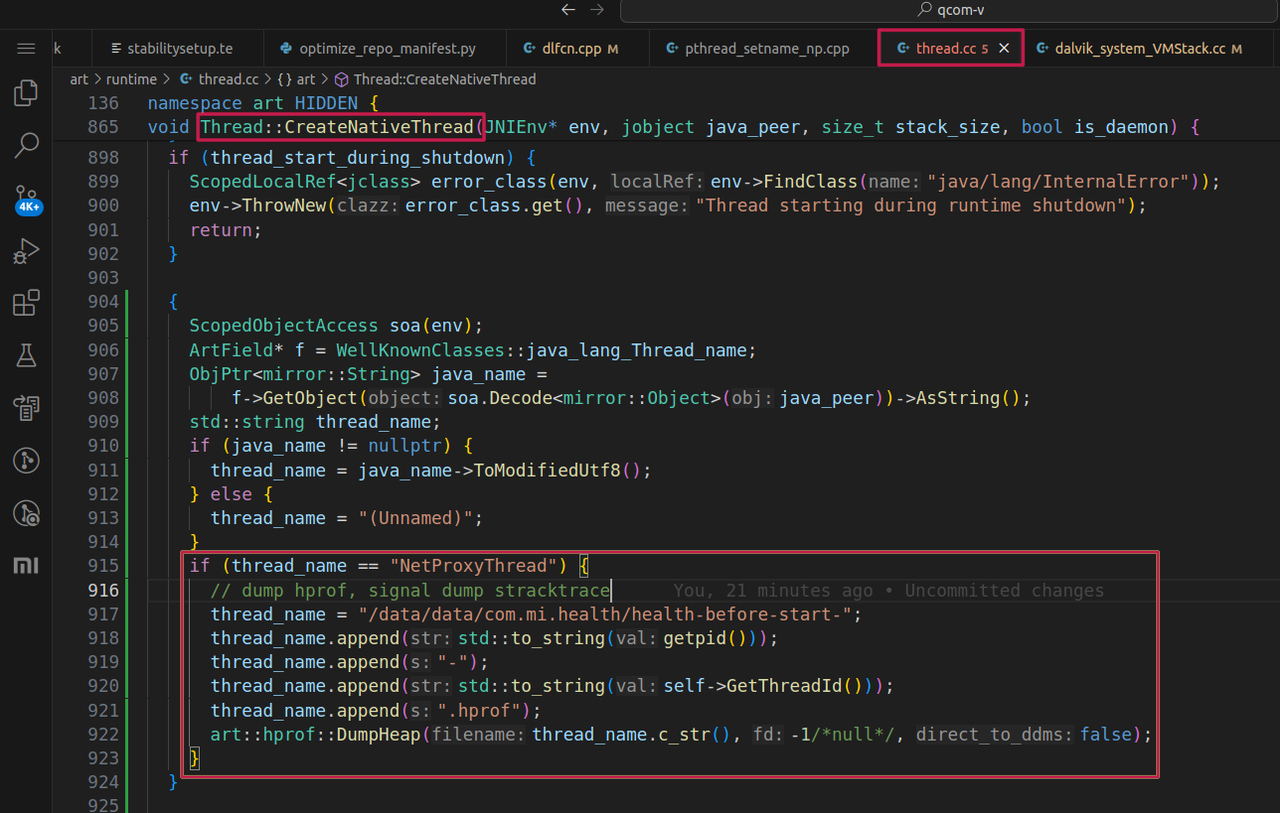
Task: Click the 'return;' statement on line 901
Action: pos(226,230)
